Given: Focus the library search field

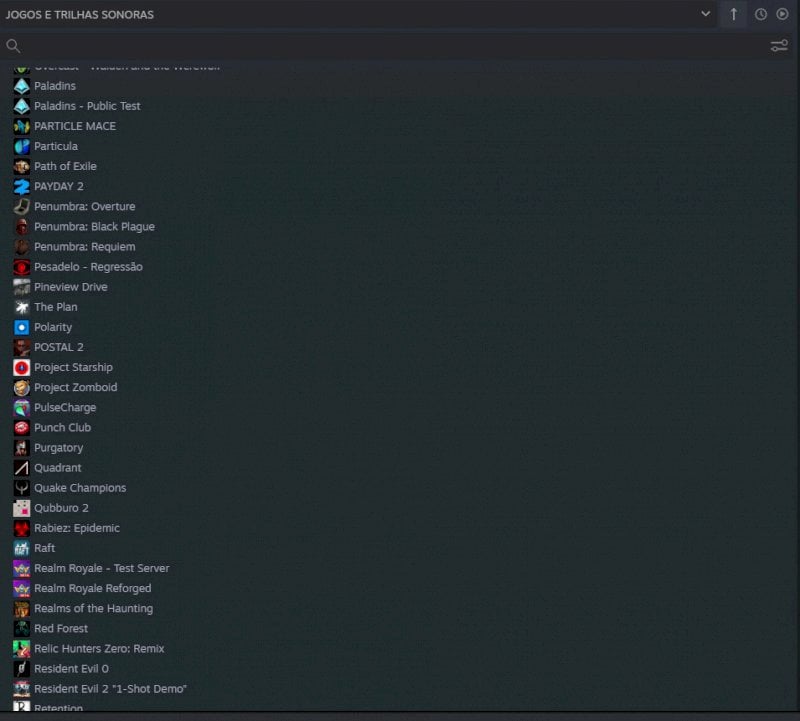Looking at the screenshot, I should [x=388, y=46].
